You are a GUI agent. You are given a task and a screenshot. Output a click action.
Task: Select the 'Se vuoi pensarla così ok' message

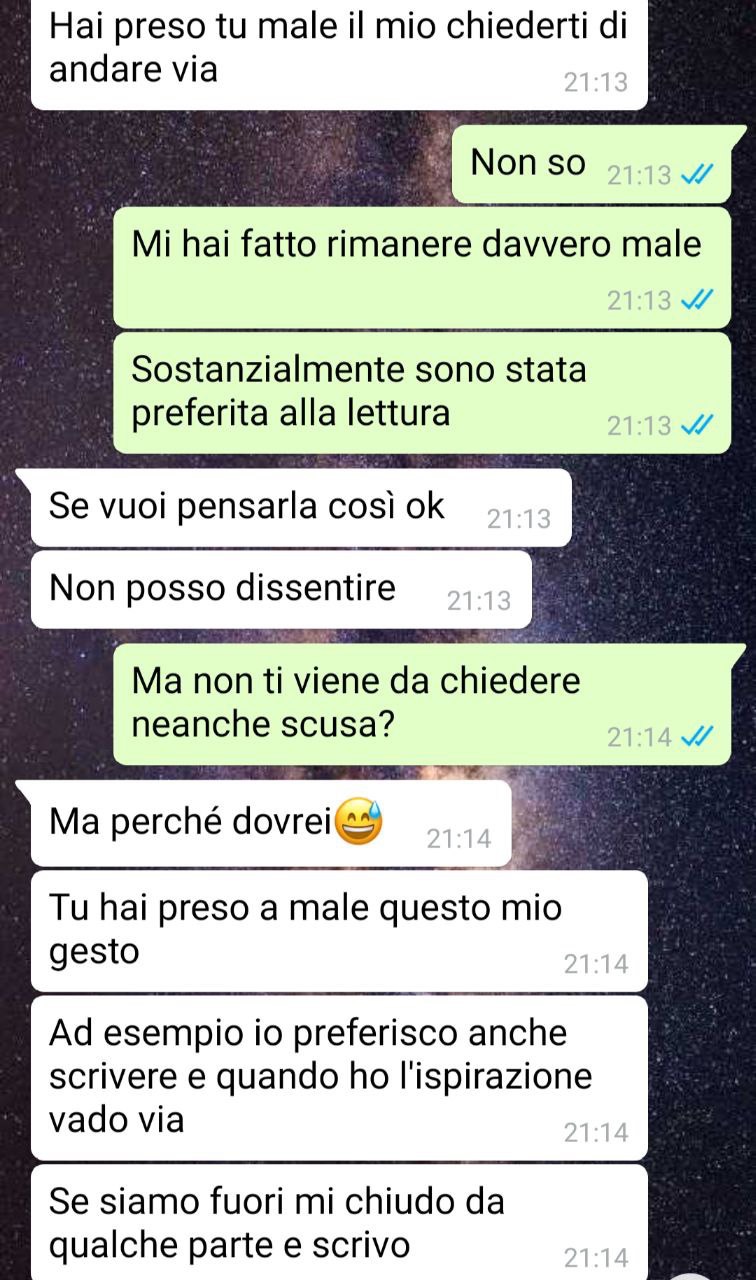tap(300, 508)
